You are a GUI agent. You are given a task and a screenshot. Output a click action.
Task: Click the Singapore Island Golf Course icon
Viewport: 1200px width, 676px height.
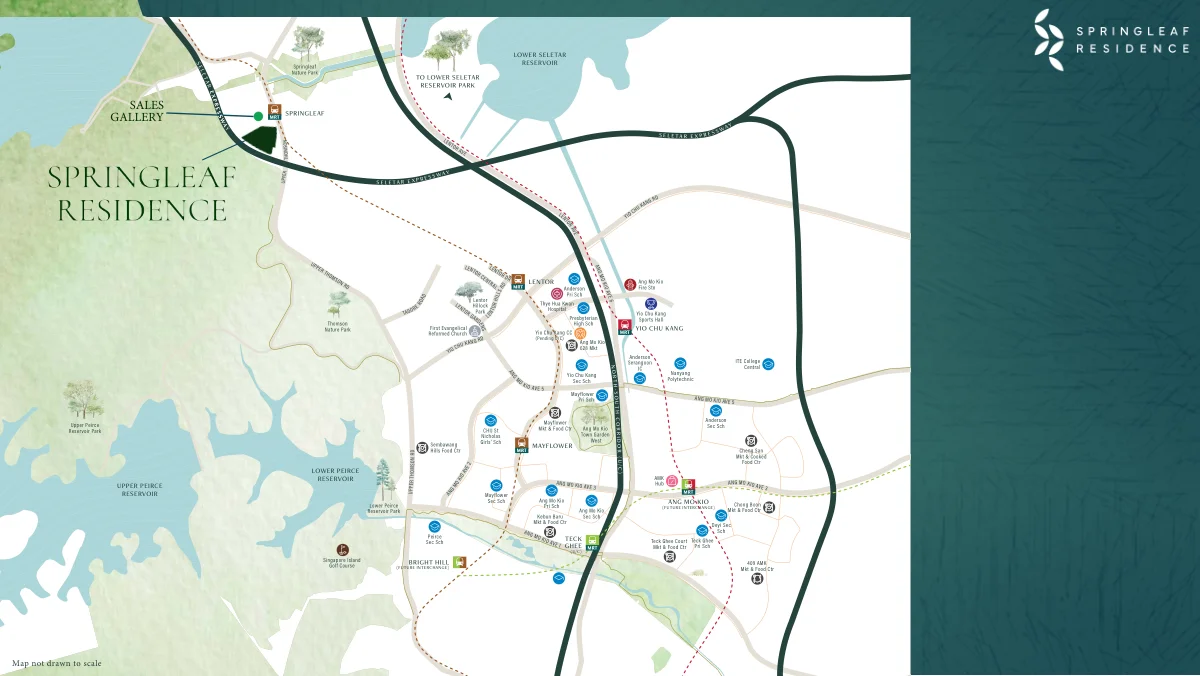coord(342,549)
